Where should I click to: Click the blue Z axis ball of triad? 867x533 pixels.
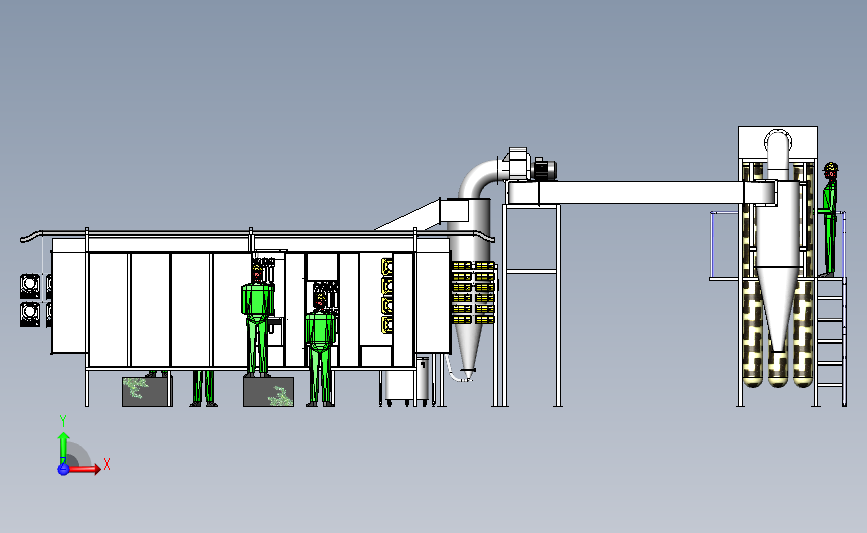(x=63, y=469)
